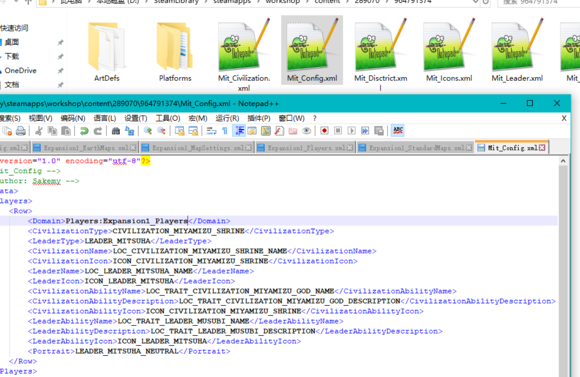Image resolution: width=580 pixels, height=377 pixels.
Task: Open the 运行(R) menu
Action: point(227,118)
